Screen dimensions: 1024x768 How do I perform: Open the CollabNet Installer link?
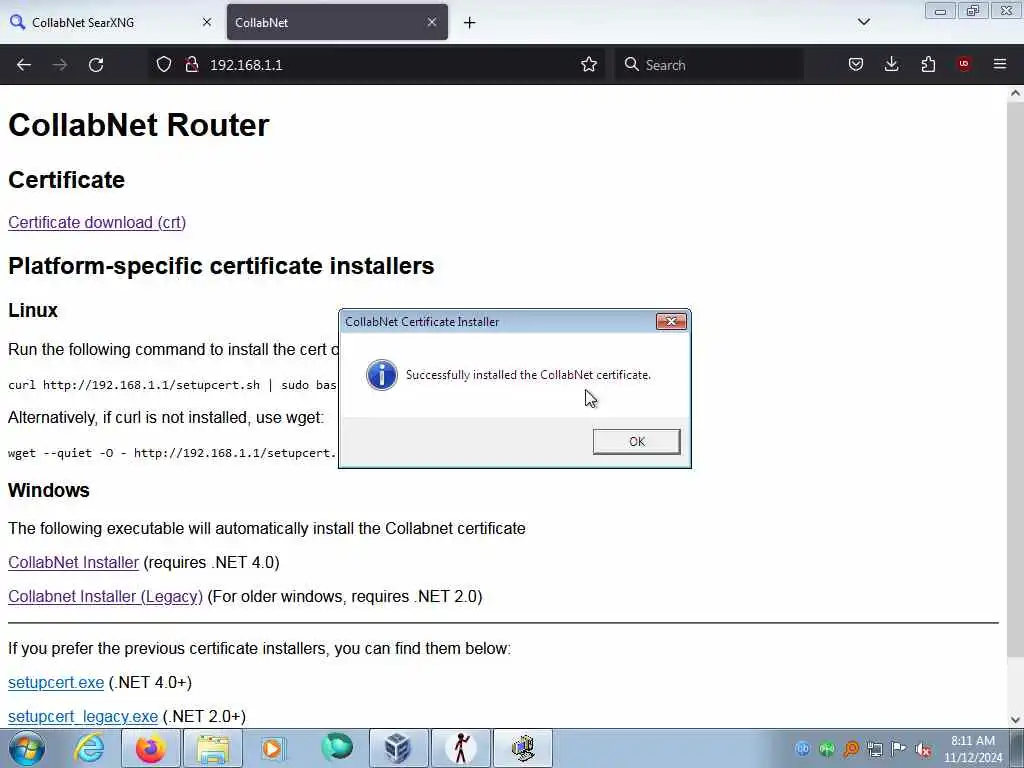click(73, 562)
